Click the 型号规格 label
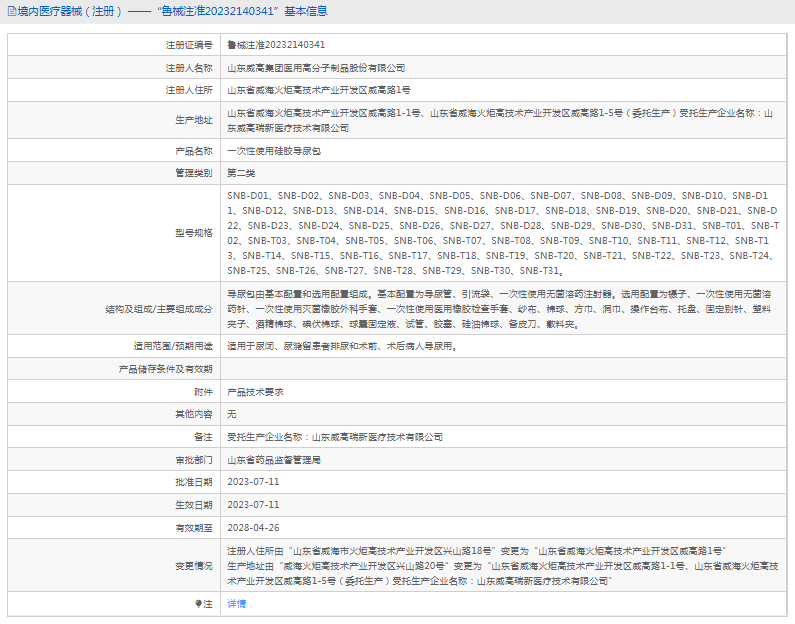Image resolution: width=795 pixels, height=624 pixels. click(194, 233)
